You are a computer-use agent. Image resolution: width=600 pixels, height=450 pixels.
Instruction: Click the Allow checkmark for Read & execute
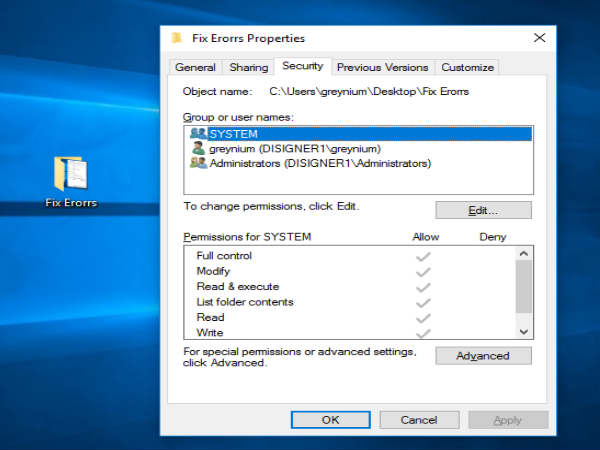point(423,287)
